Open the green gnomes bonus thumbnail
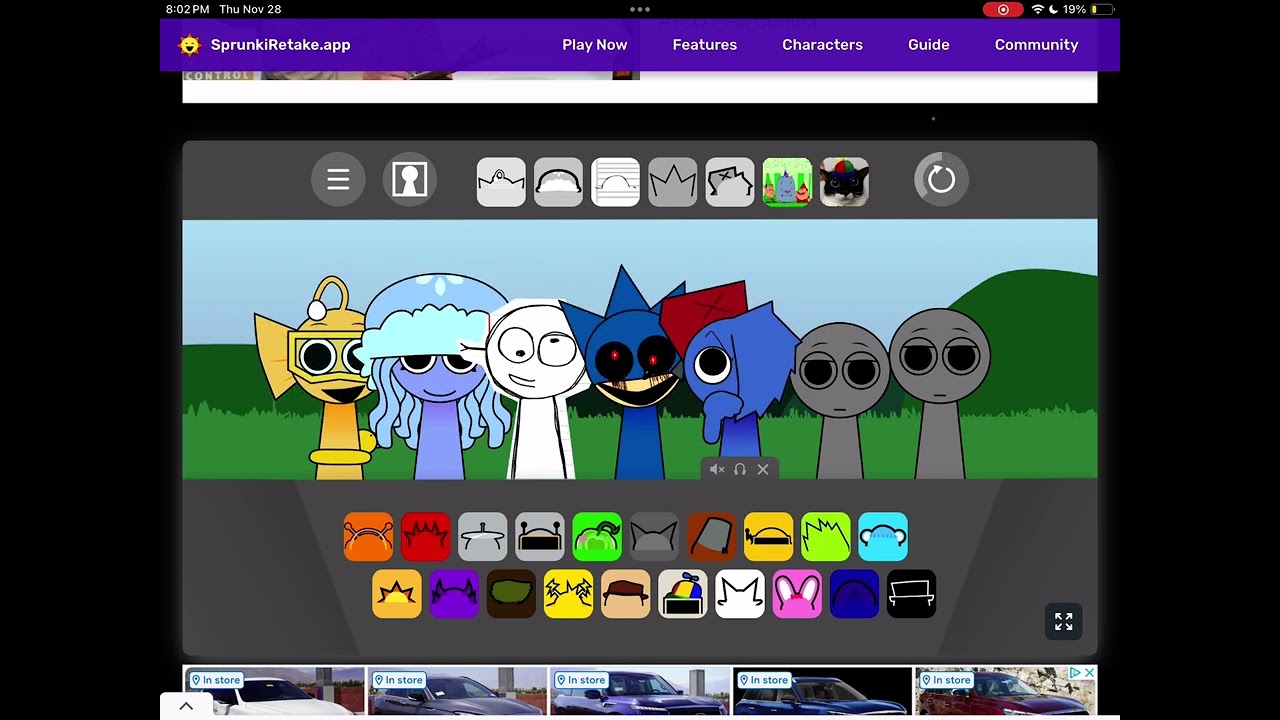 [x=787, y=182]
